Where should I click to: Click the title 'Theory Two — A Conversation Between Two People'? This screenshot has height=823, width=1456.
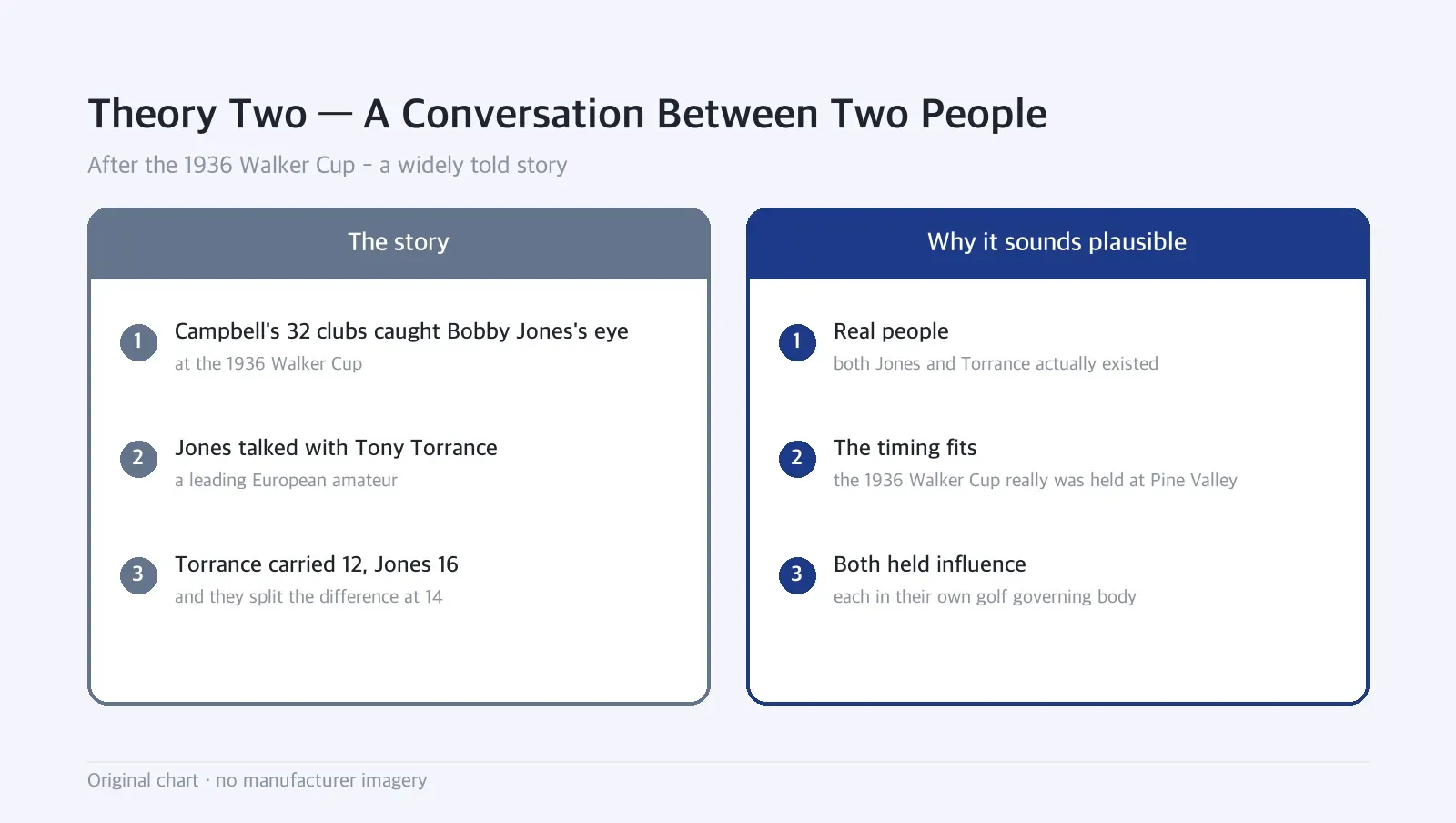tap(567, 114)
